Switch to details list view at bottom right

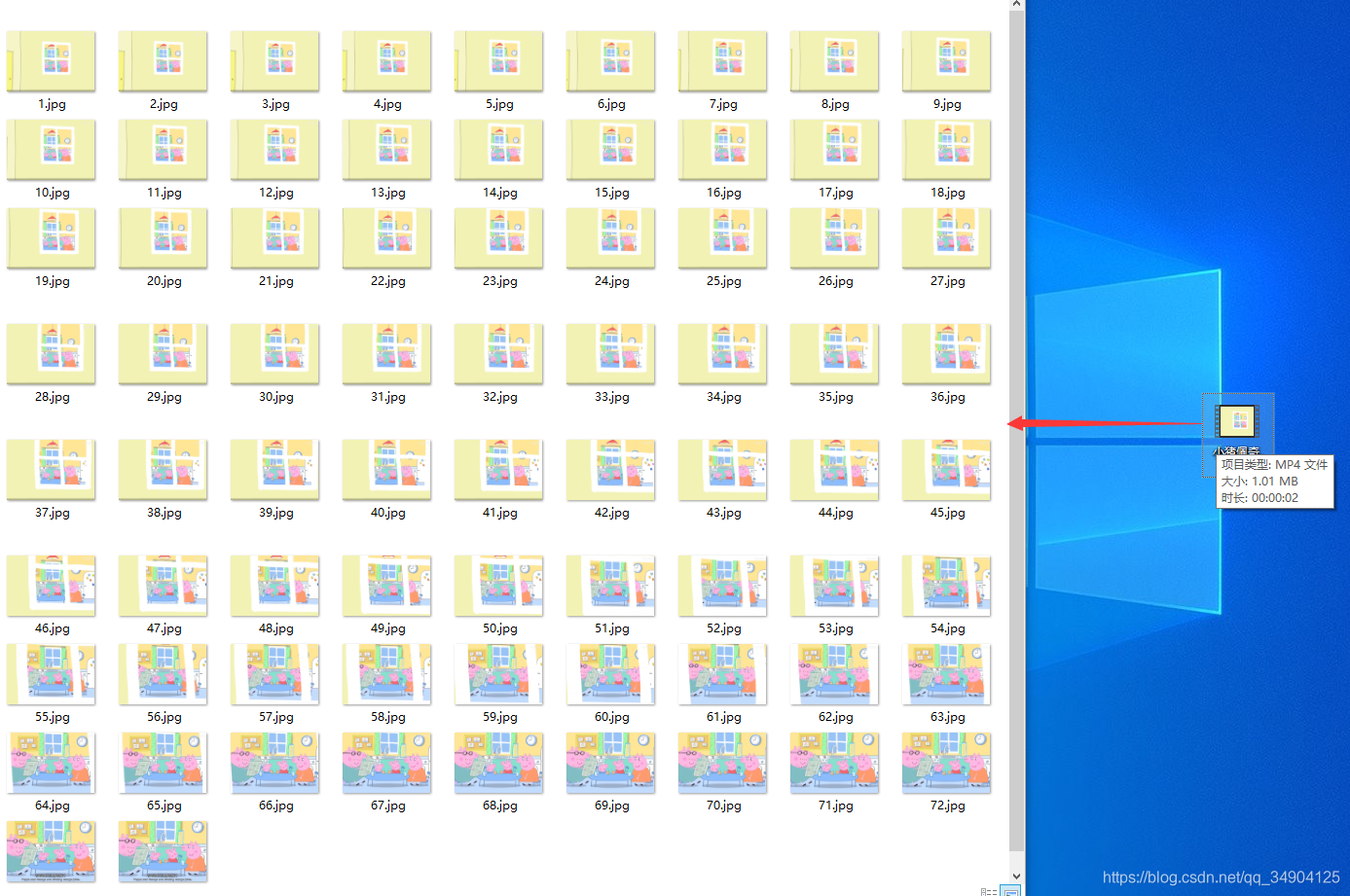[x=990, y=891]
